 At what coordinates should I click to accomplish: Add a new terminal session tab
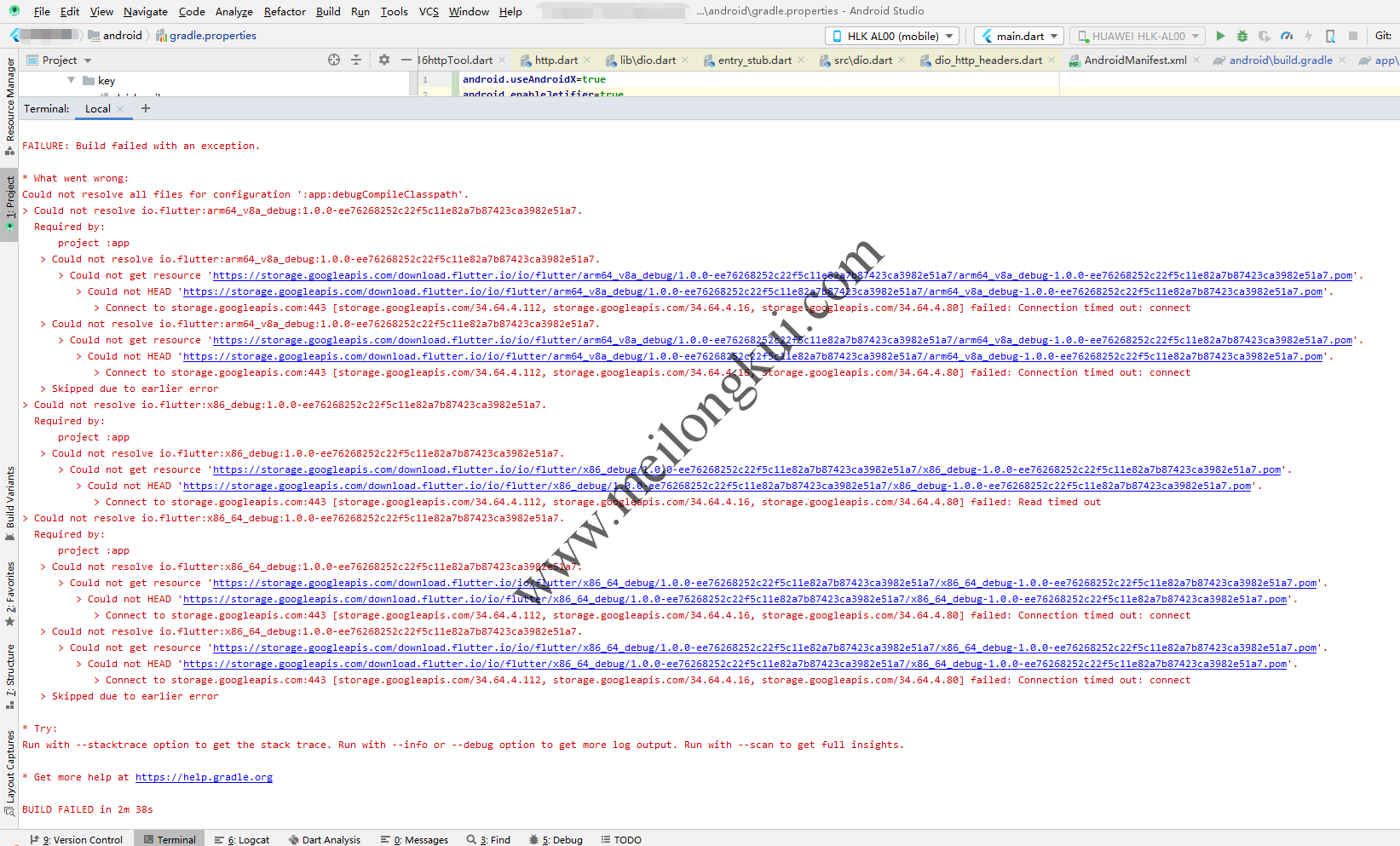tap(146, 108)
